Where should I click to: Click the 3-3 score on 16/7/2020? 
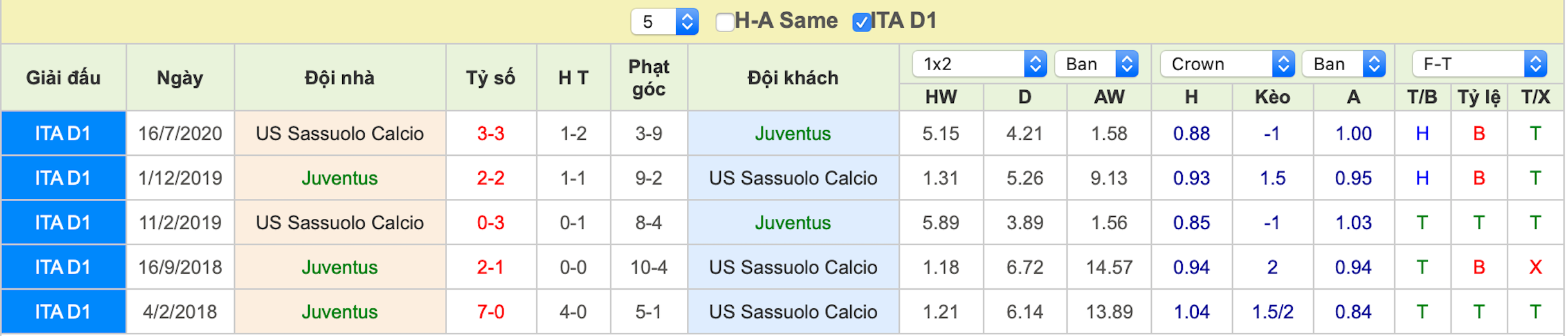(491, 133)
